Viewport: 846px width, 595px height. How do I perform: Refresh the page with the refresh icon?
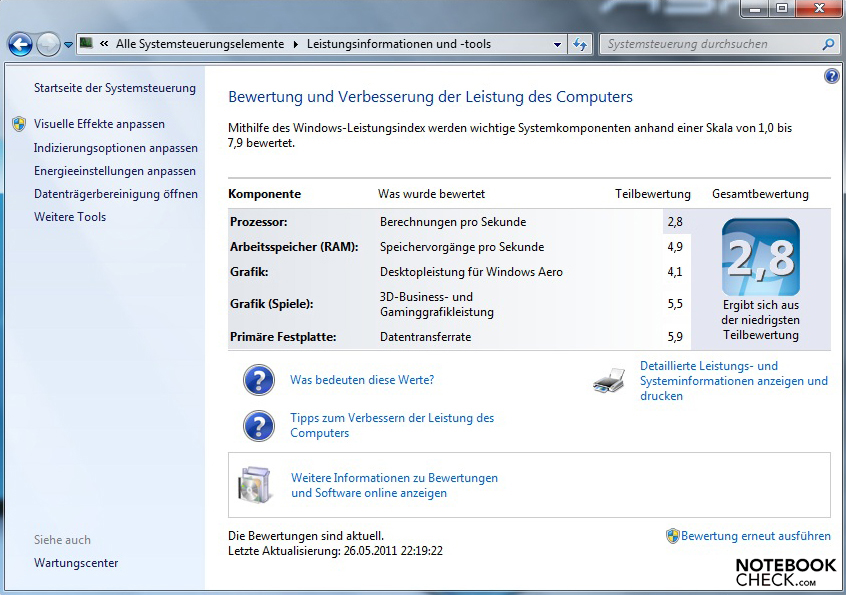[x=581, y=44]
